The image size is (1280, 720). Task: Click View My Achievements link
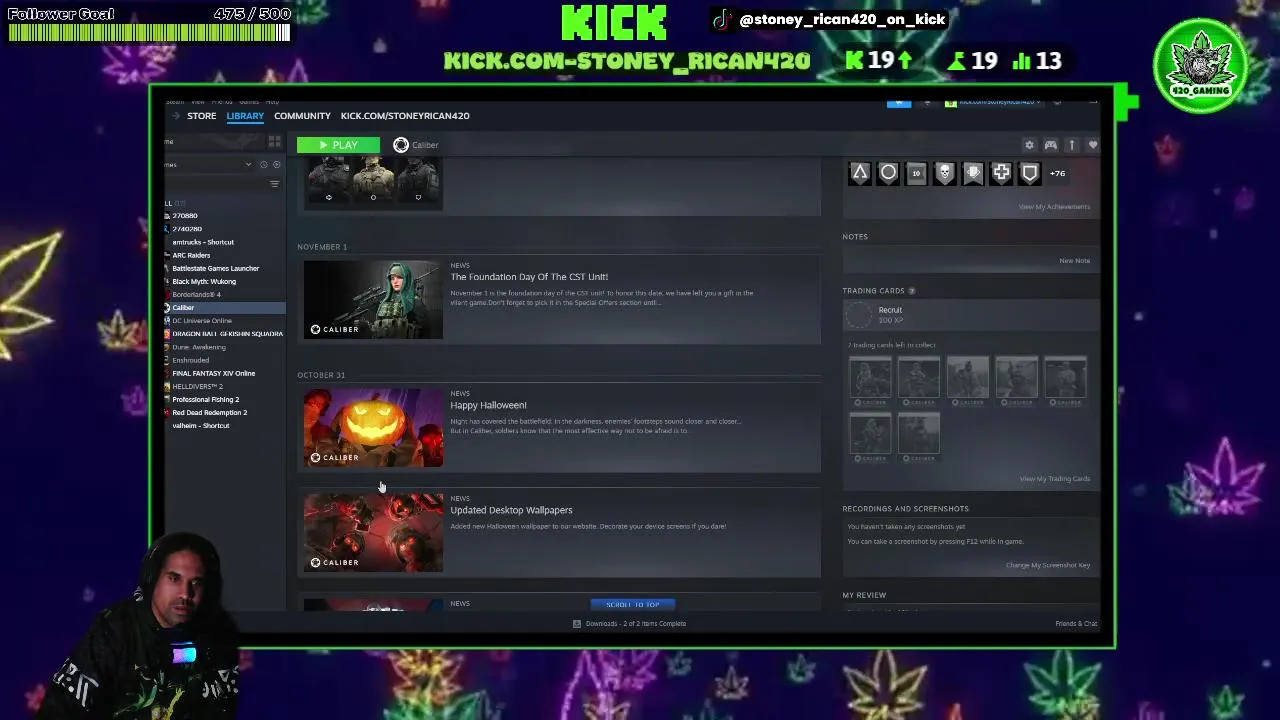1054,207
